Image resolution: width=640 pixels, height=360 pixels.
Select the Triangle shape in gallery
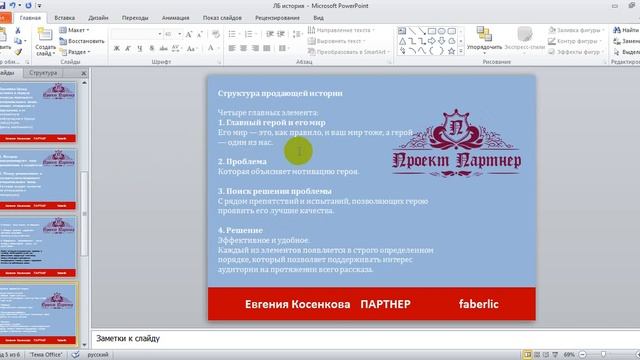click(x=402, y=41)
